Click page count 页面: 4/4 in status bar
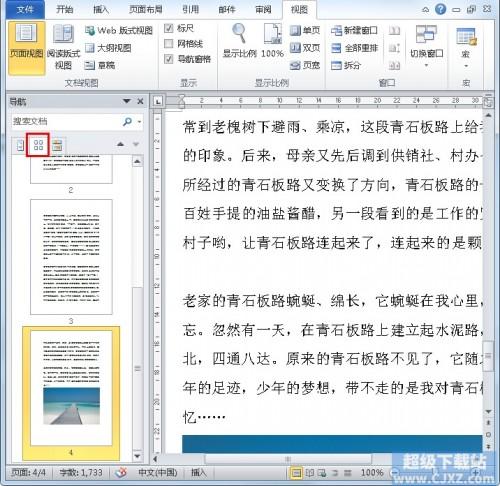The image size is (500, 486). pos(29,472)
